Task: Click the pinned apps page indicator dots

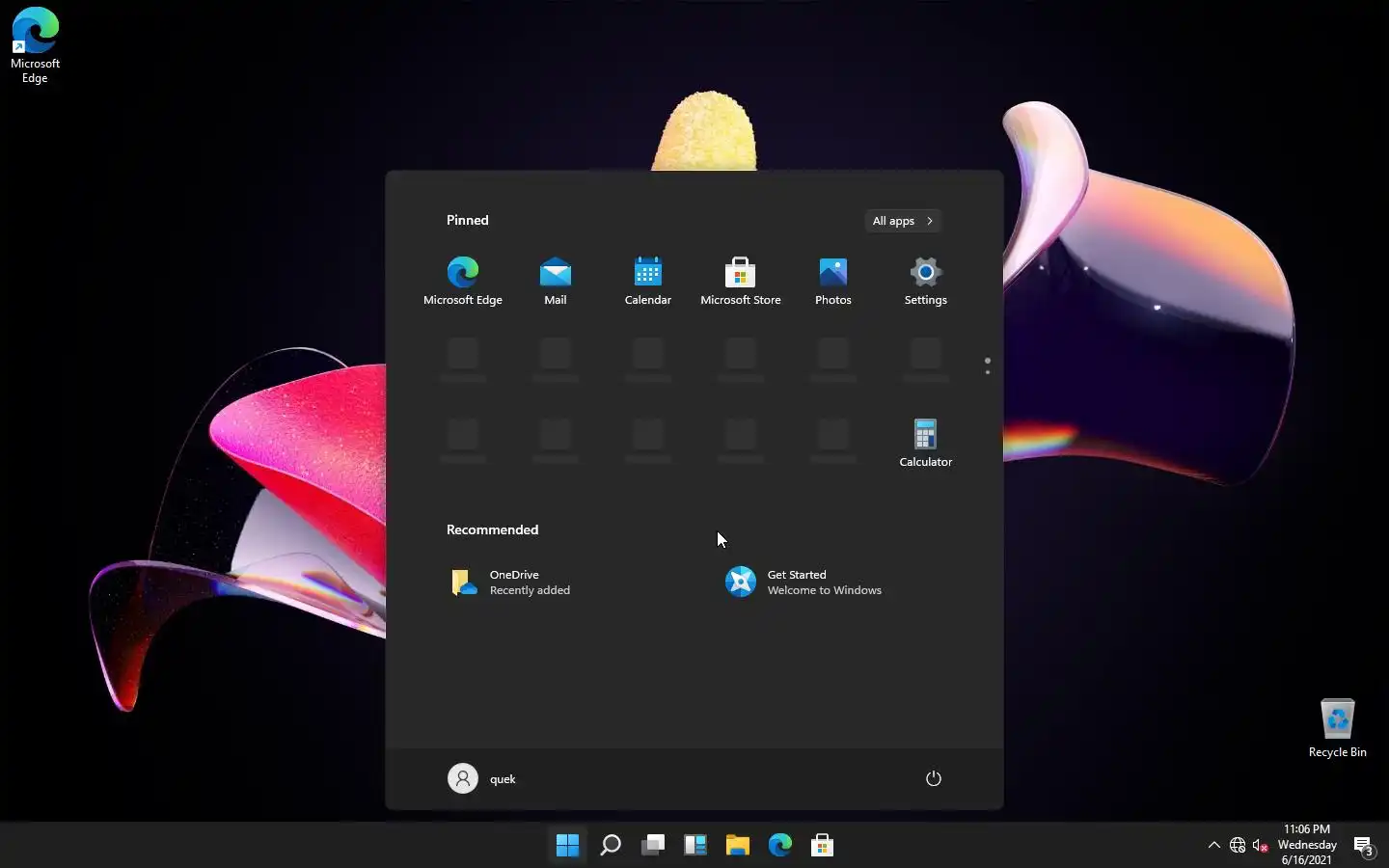Action: point(988,366)
